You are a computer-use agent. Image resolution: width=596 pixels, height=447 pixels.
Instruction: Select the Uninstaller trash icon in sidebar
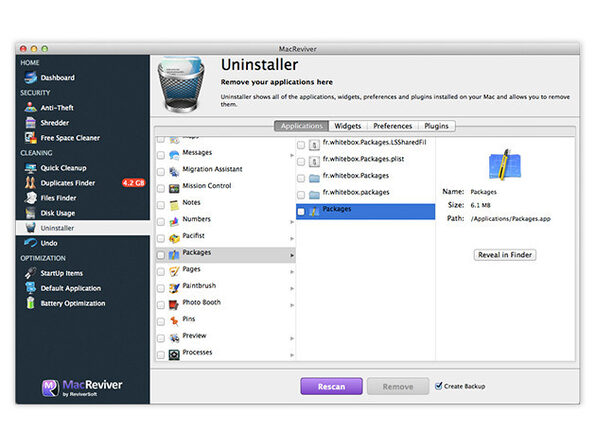tap(30, 228)
